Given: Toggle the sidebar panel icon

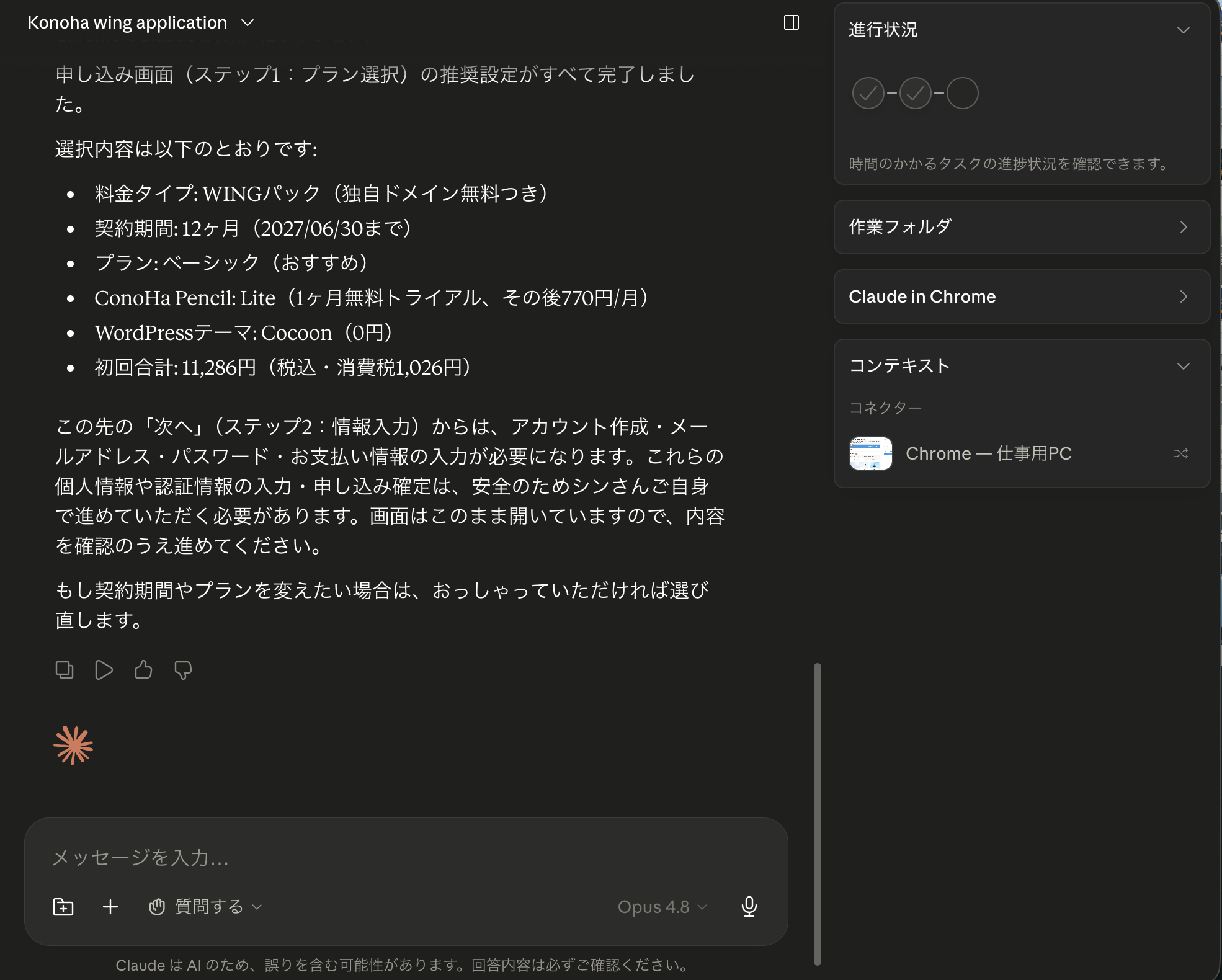Looking at the screenshot, I should click(x=792, y=23).
